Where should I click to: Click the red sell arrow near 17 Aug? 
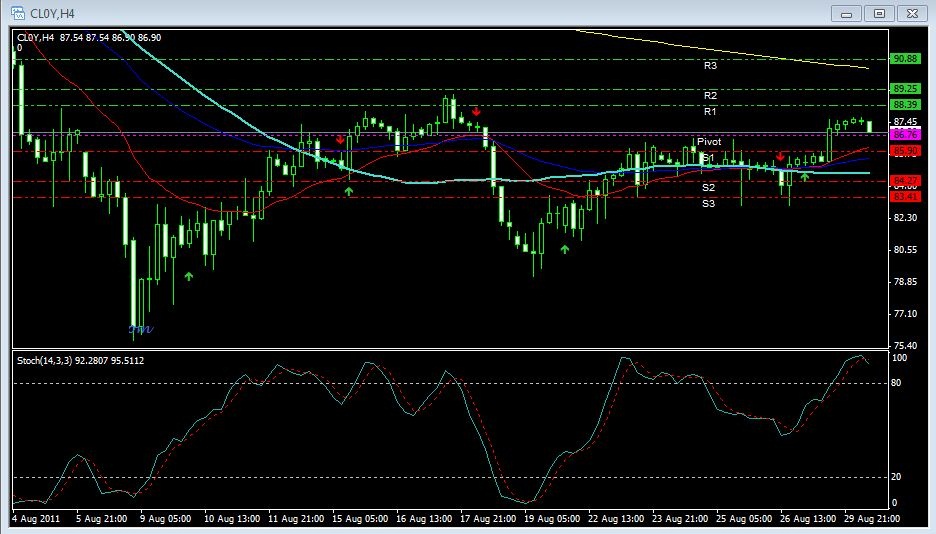(x=476, y=112)
